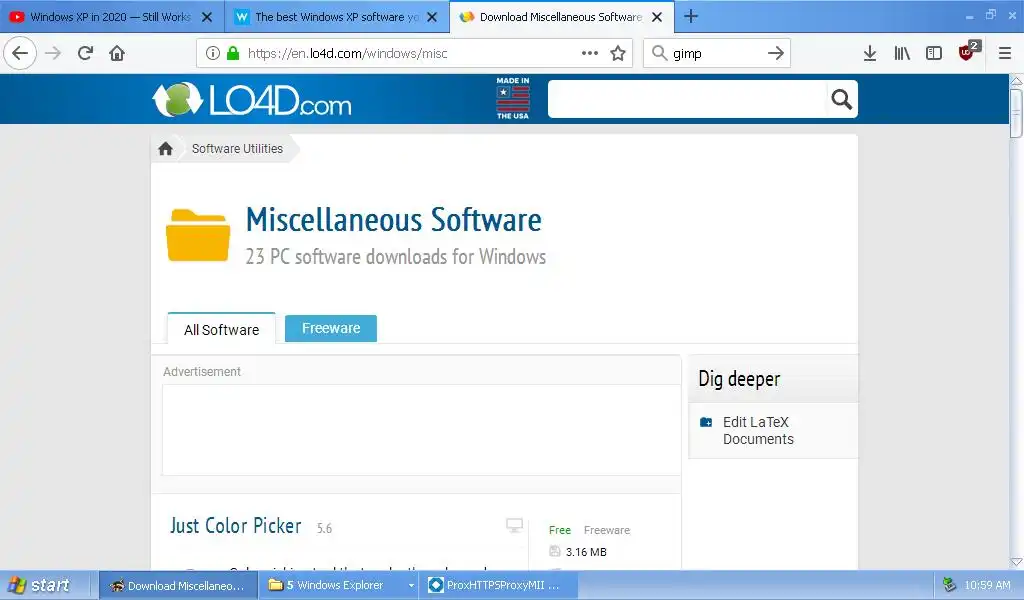Click the LO4D.com site logo
The width and height of the screenshot is (1024, 600).
pos(251,99)
